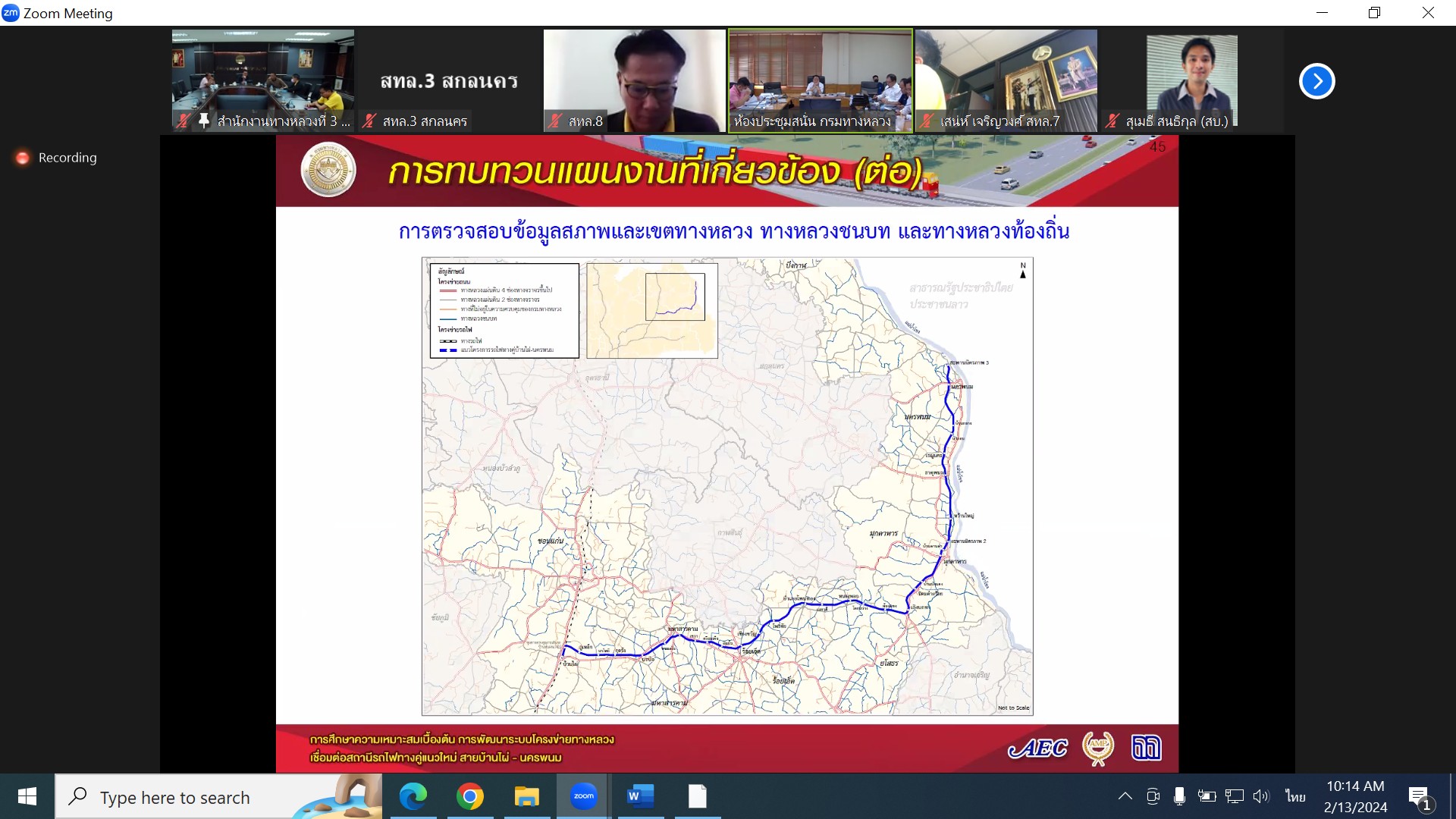This screenshot has height=819, width=1456.
Task: Click muted mic icon on สทล.8 tile
Action: click(556, 121)
